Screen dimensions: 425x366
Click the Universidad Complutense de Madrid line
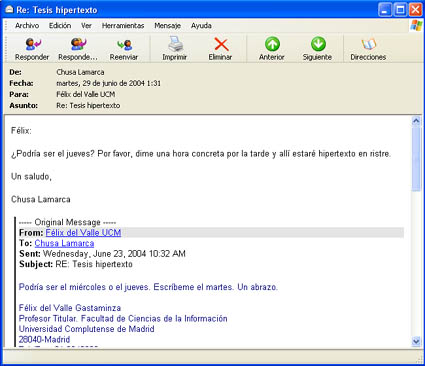pos(87,329)
